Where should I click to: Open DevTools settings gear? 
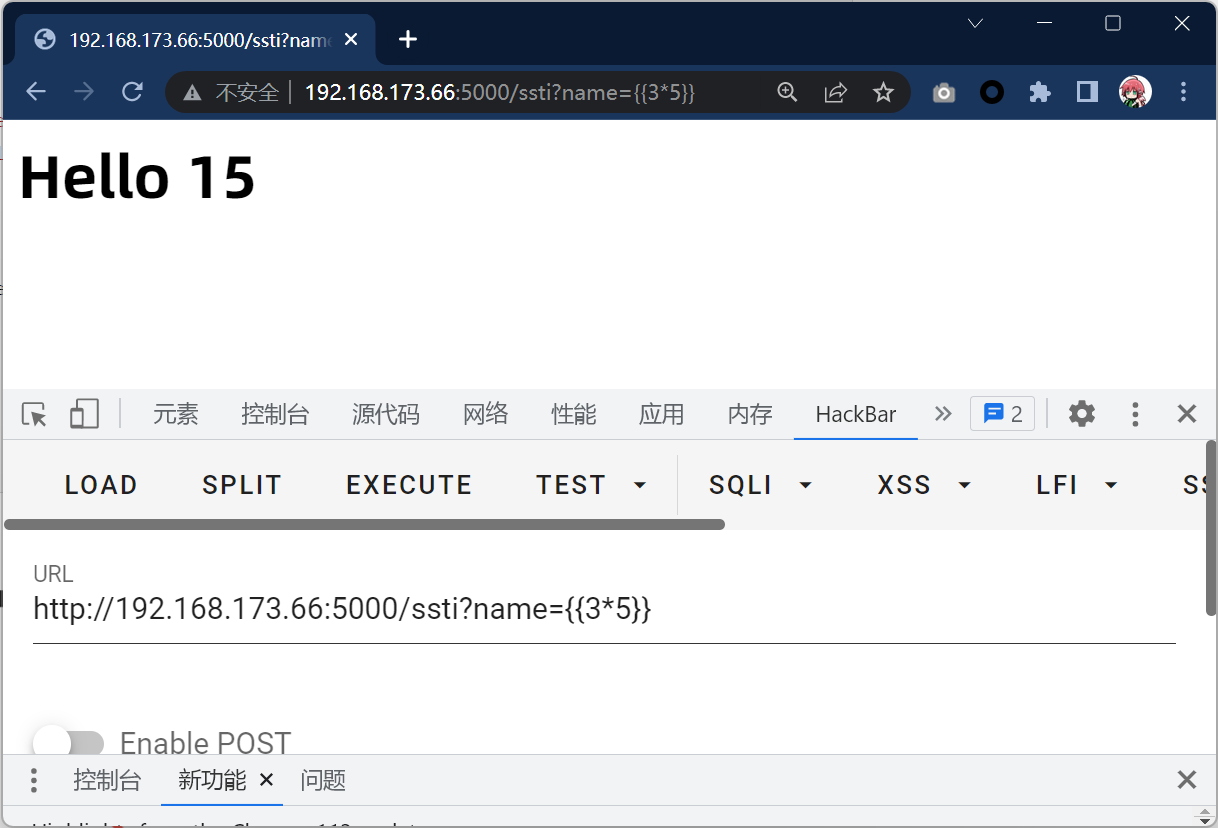(x=1081, y=414)
